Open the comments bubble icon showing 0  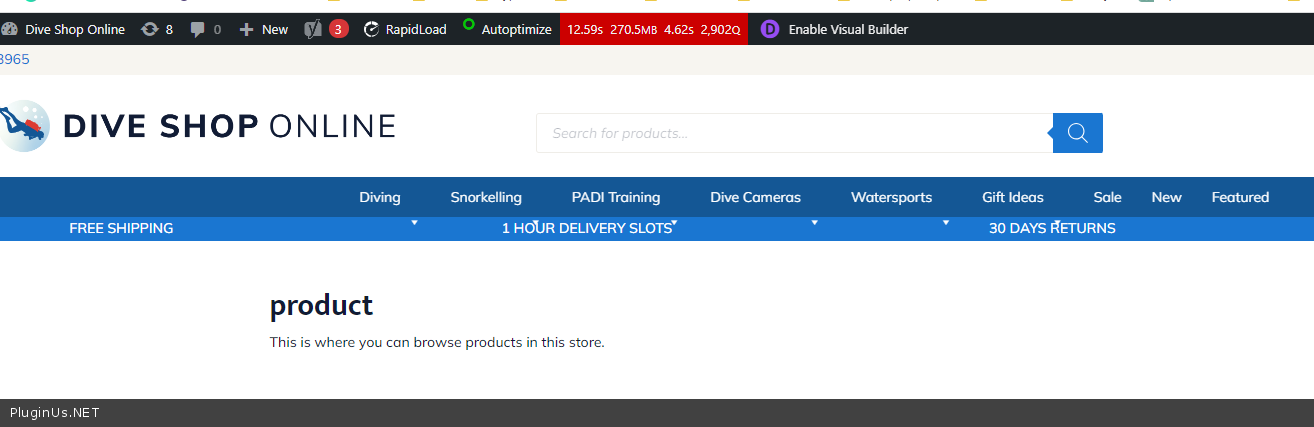(206, 29)
